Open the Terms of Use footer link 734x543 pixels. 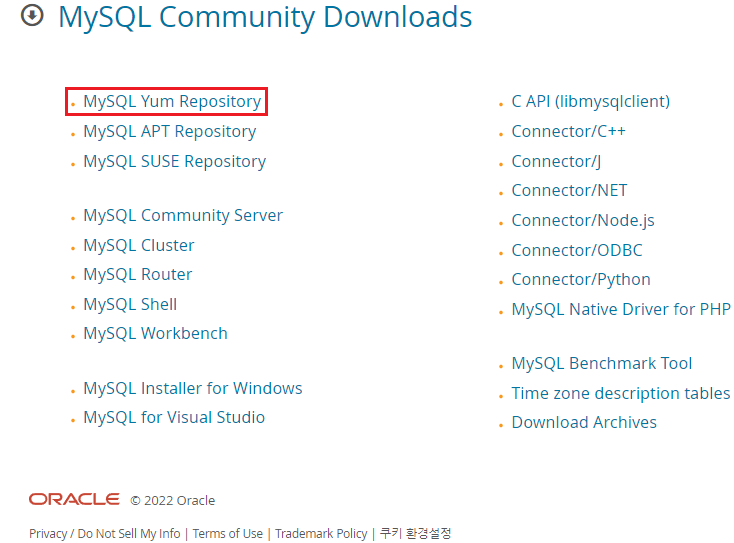[228, 534]
